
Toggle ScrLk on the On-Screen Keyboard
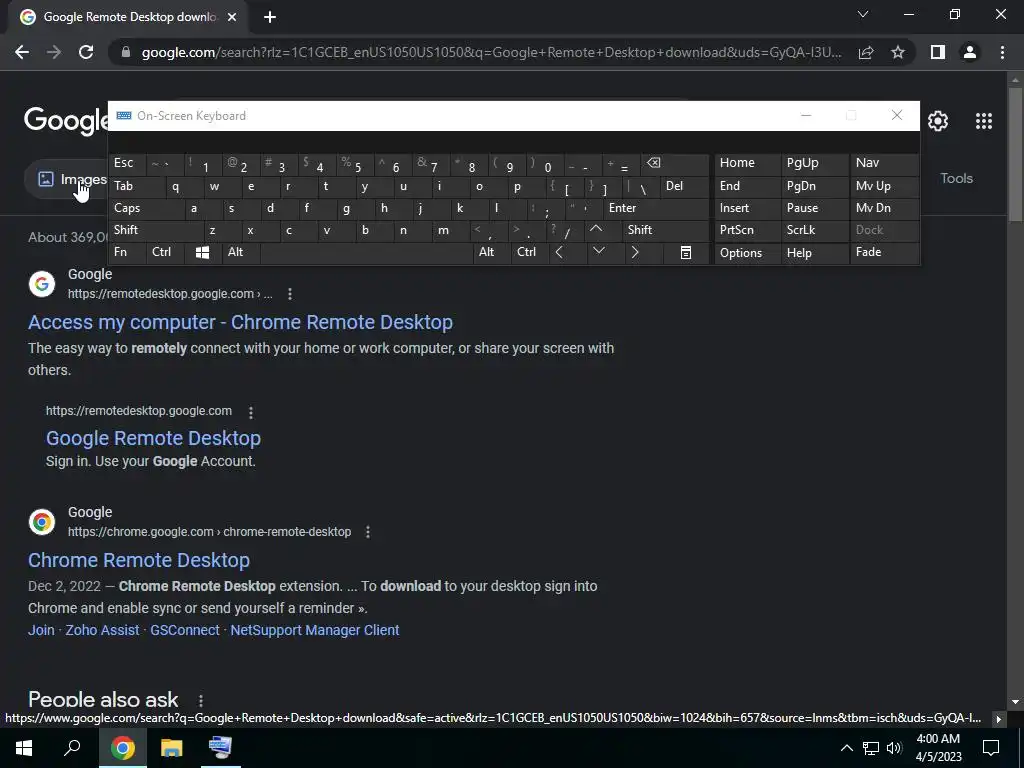(814, 230)
